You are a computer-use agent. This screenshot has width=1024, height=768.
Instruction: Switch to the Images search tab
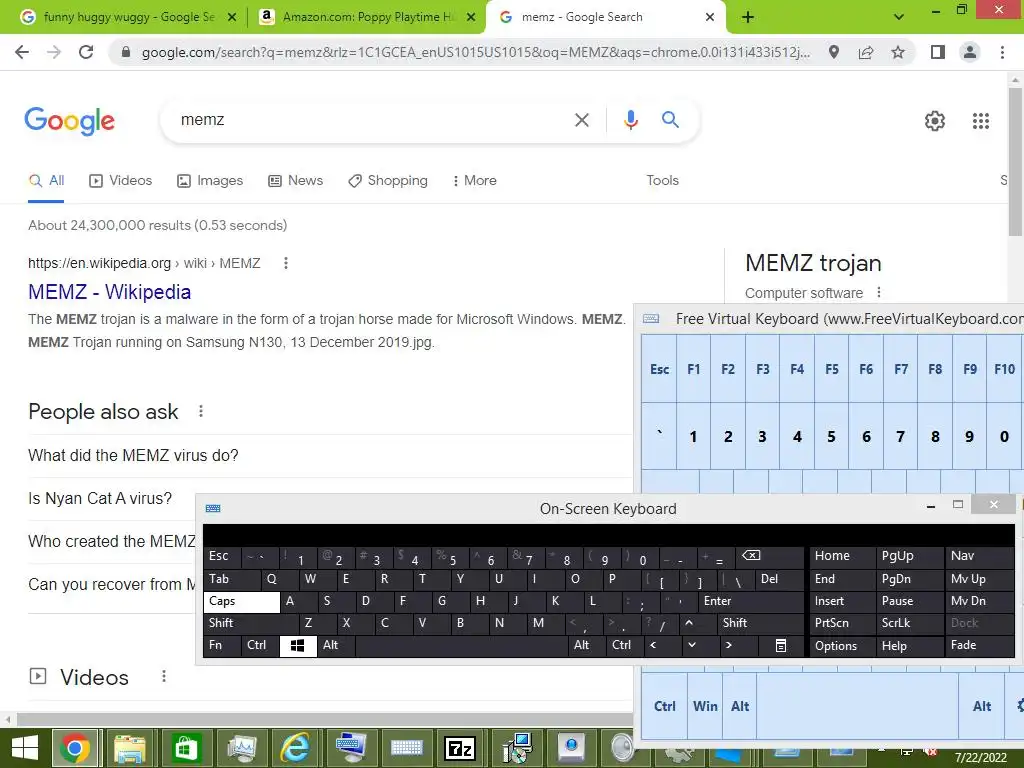[210, 181]
